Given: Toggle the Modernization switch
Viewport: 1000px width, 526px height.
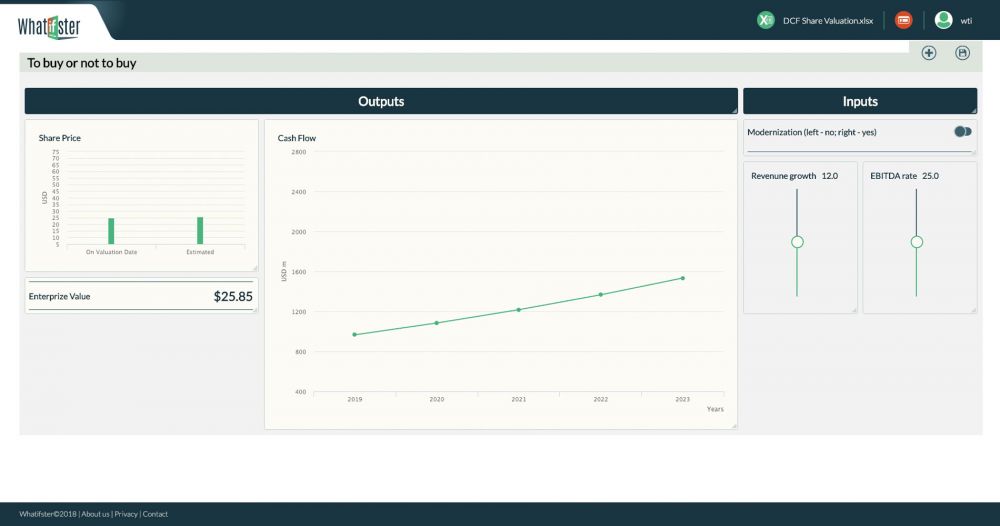Looking at the screenshot, I should (x=962, y=132).
